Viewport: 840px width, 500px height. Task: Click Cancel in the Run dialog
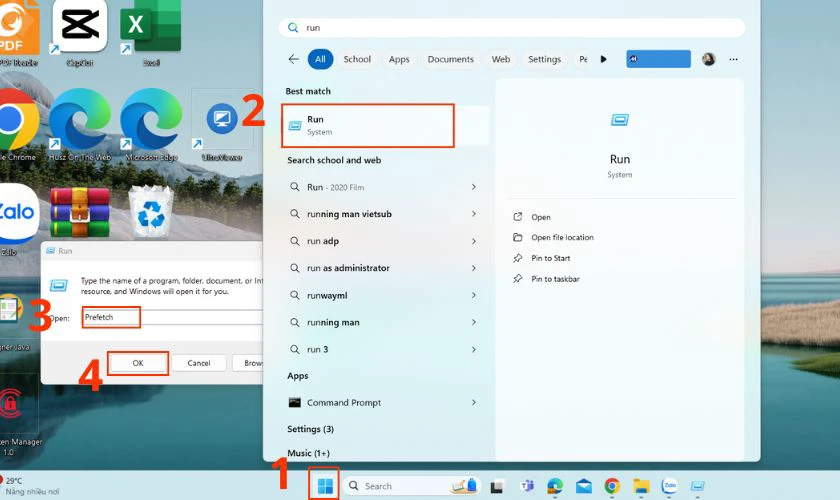tap(198, 363)
